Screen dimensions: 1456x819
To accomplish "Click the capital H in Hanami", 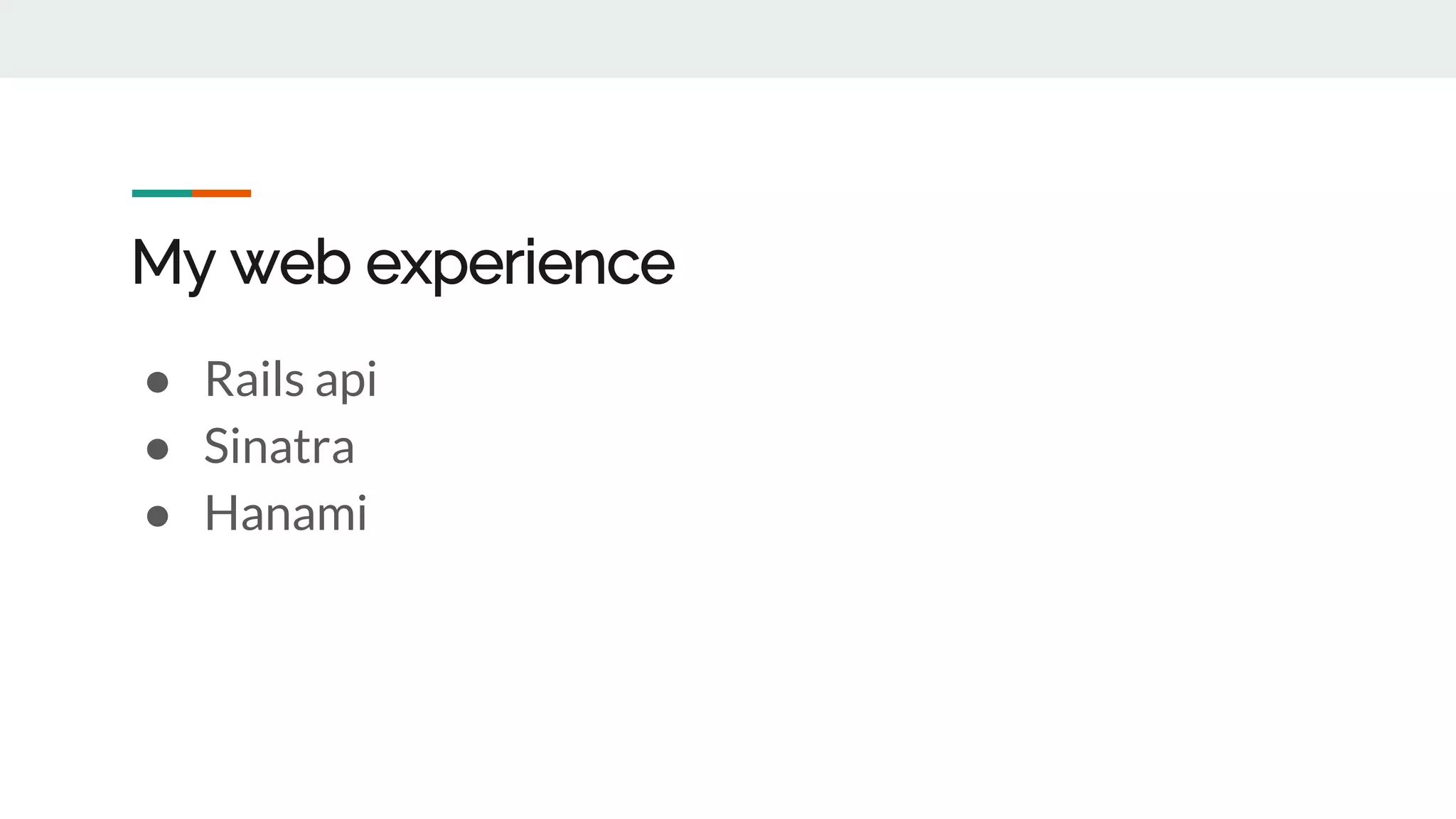I will tap(220, 513).
